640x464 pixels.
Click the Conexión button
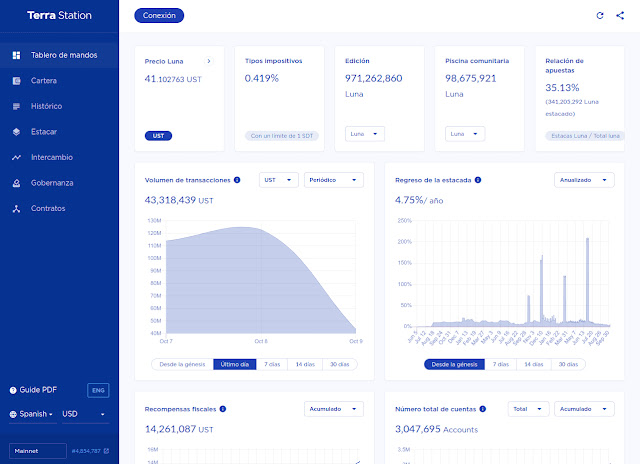159,16
